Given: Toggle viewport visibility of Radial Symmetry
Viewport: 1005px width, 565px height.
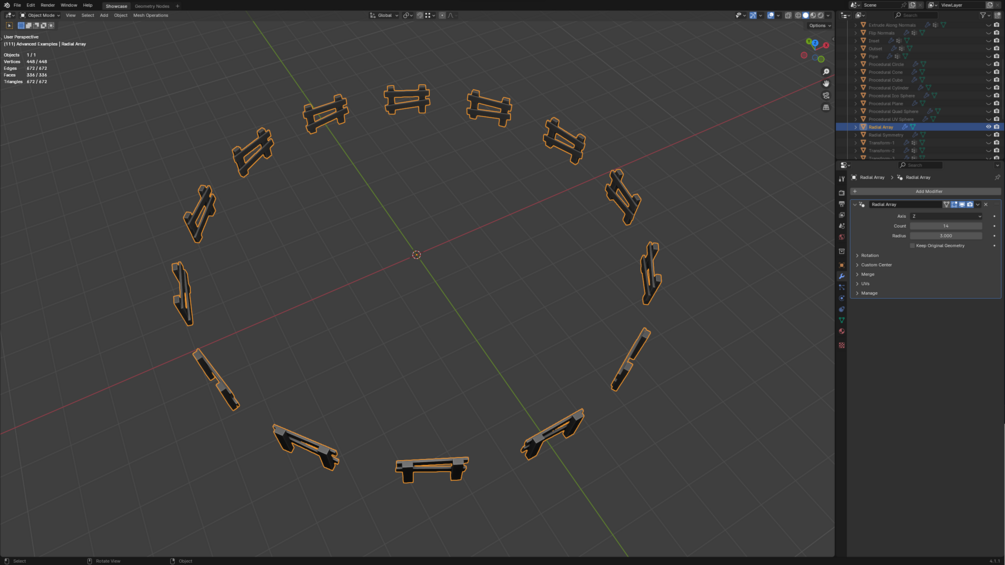Looking at the screenshot, I should click(988, 135).
